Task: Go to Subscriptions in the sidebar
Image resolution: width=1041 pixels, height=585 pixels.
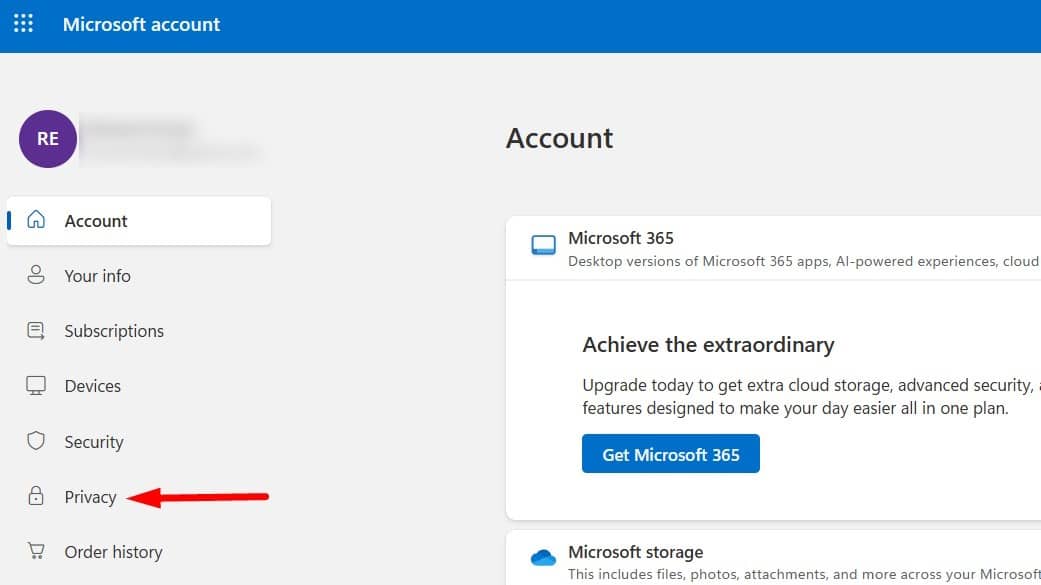Action: tap(114, 331)
